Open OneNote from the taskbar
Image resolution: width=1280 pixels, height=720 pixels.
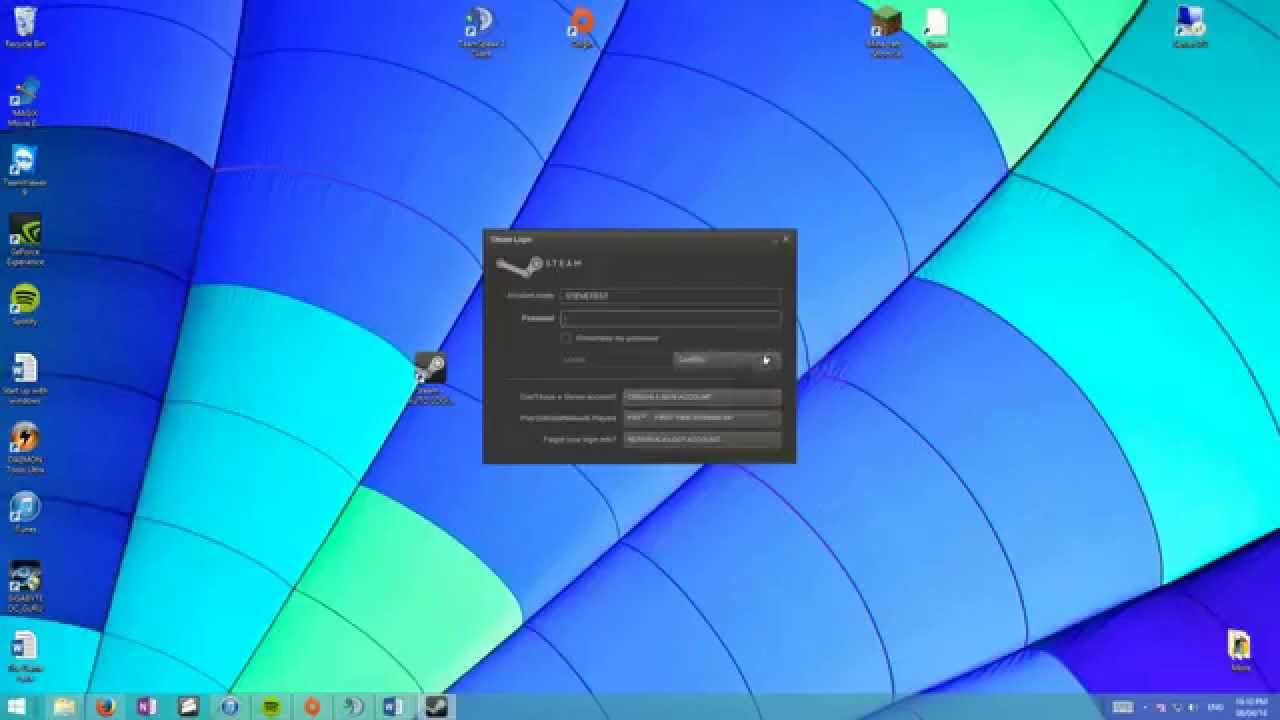147,707
